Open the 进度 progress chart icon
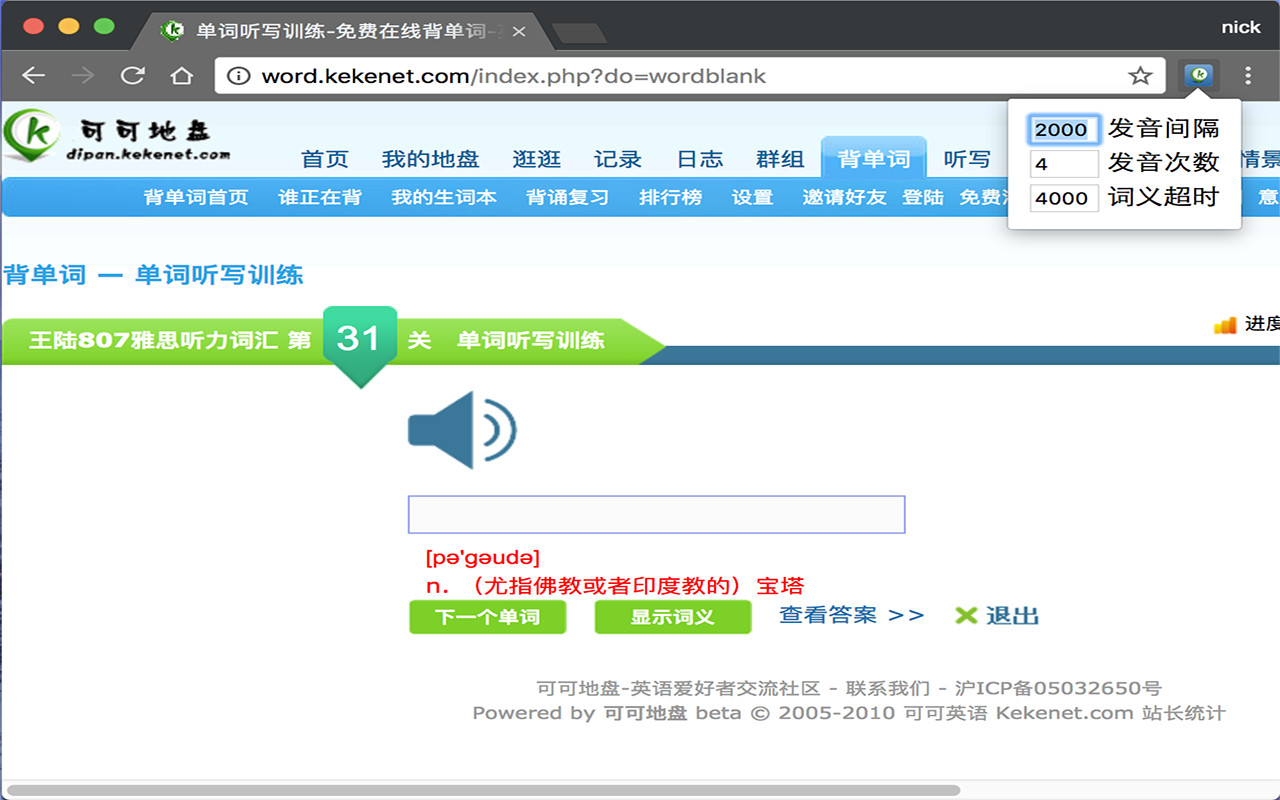 [1224, 325]
